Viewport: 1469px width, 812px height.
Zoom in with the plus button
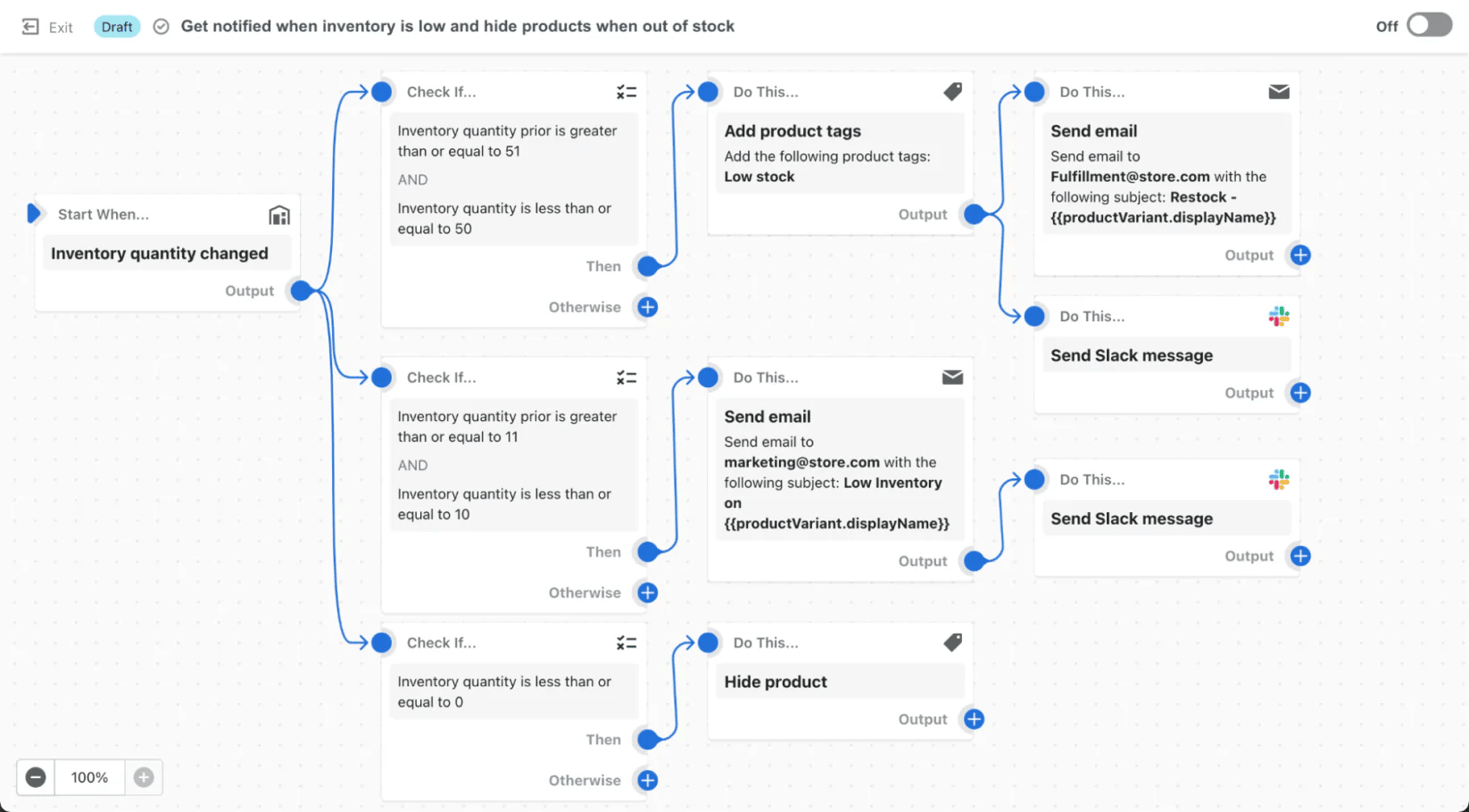pyautogui.click(x=143, y=777)
